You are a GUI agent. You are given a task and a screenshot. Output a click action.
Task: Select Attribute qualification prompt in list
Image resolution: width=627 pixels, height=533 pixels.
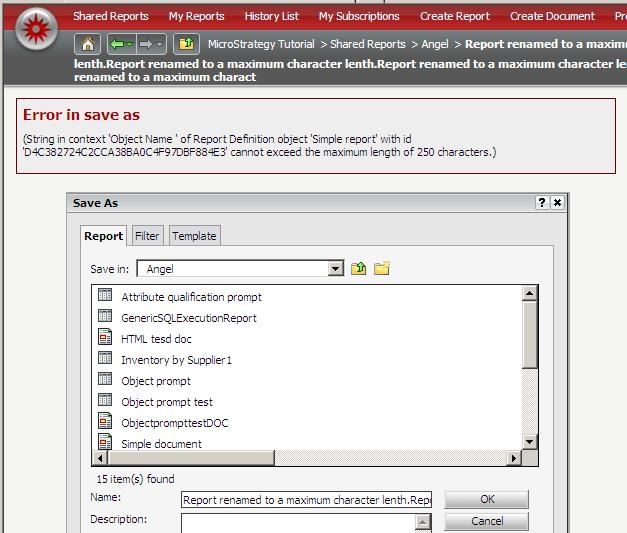pyautogui.click(x=192, y=297)
